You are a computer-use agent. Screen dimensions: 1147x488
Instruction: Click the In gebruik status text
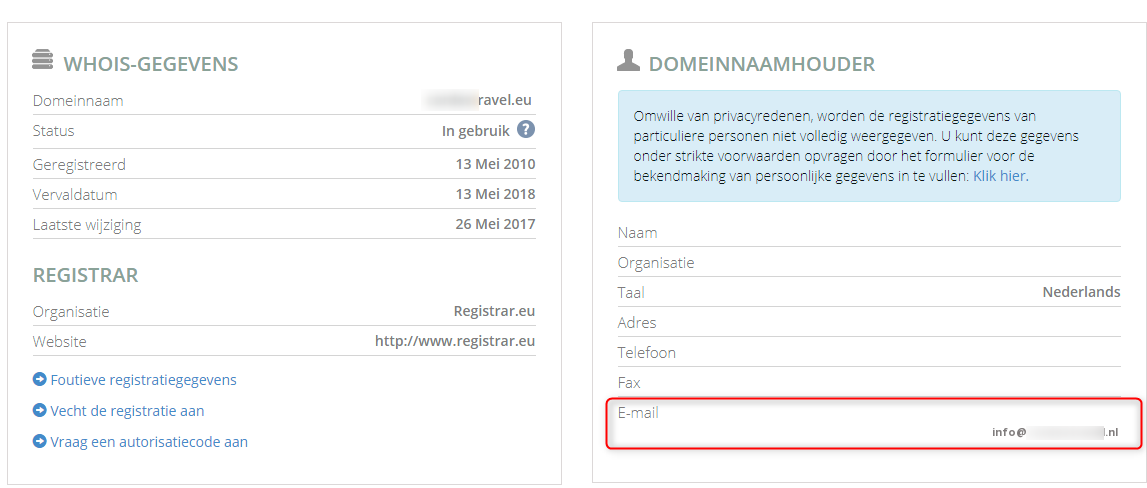click(x=476, y=131)
